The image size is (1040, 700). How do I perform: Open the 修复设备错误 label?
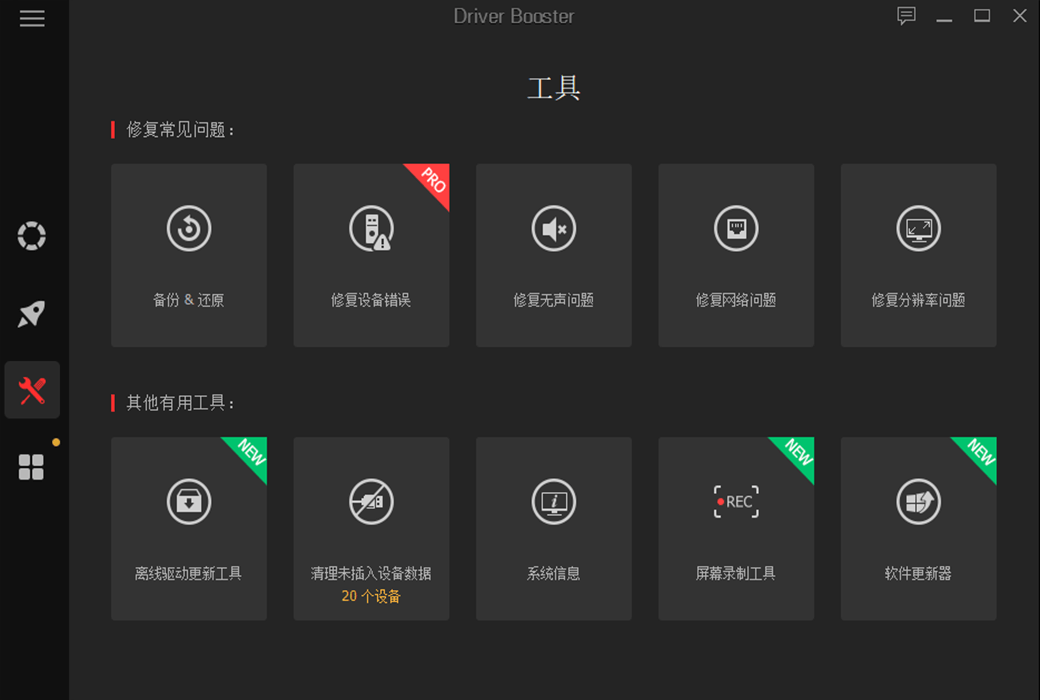371,300
